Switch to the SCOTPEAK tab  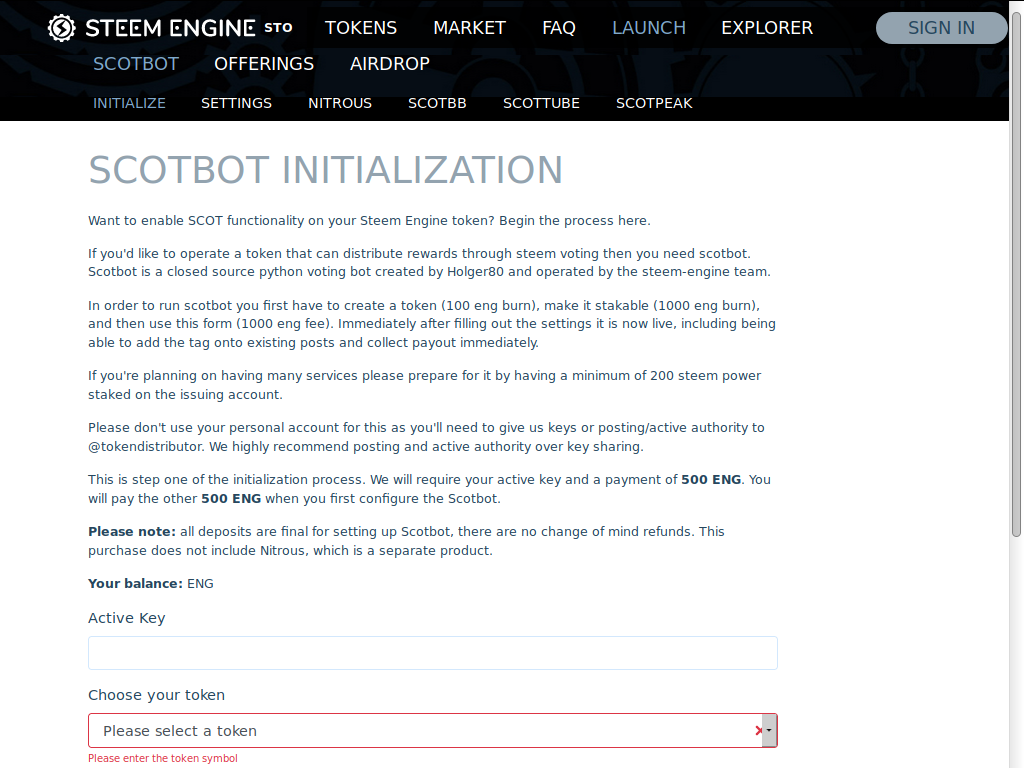(x=654, y=103)
